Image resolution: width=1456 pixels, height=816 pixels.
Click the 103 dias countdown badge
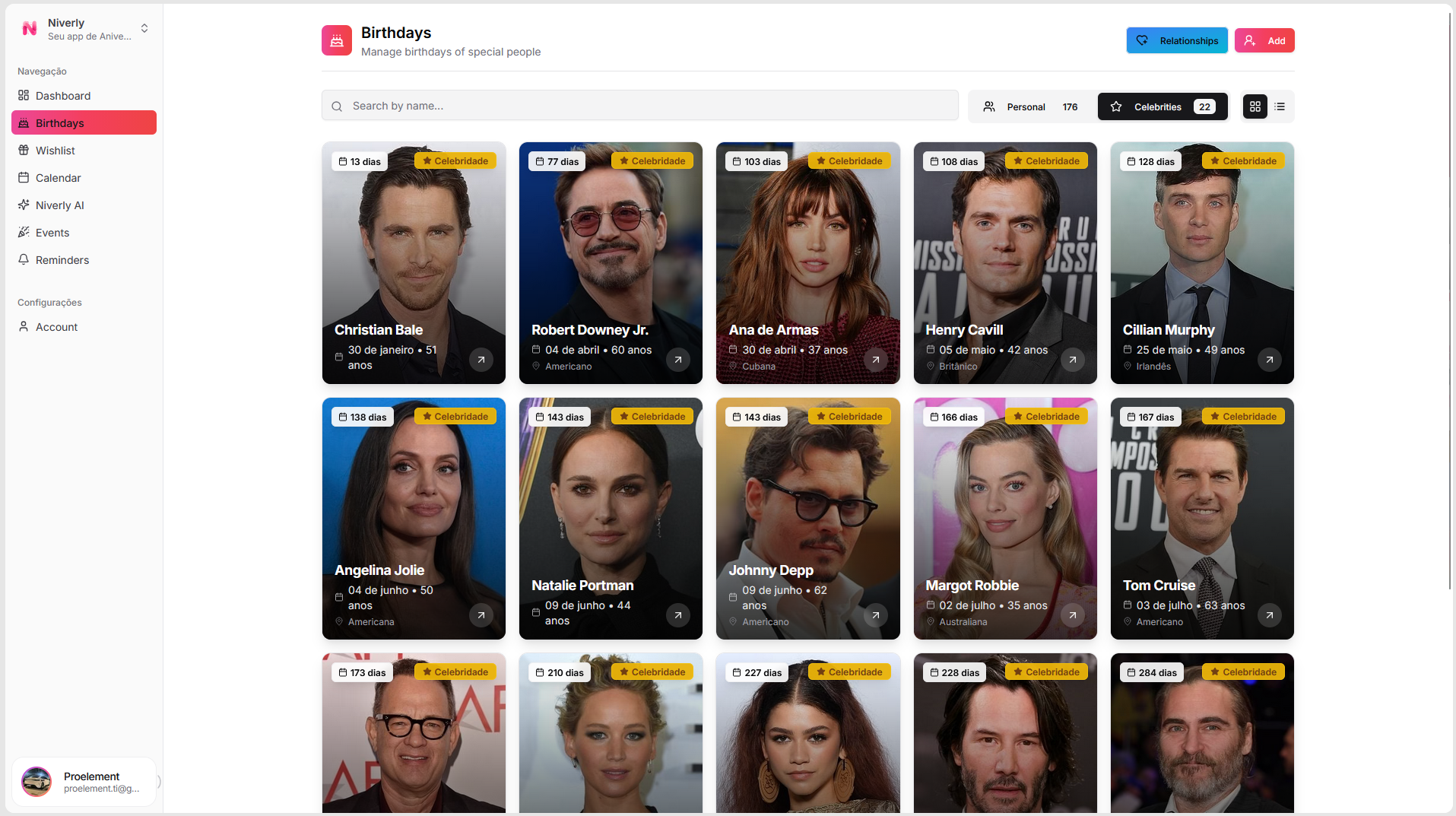pos(757,162)
